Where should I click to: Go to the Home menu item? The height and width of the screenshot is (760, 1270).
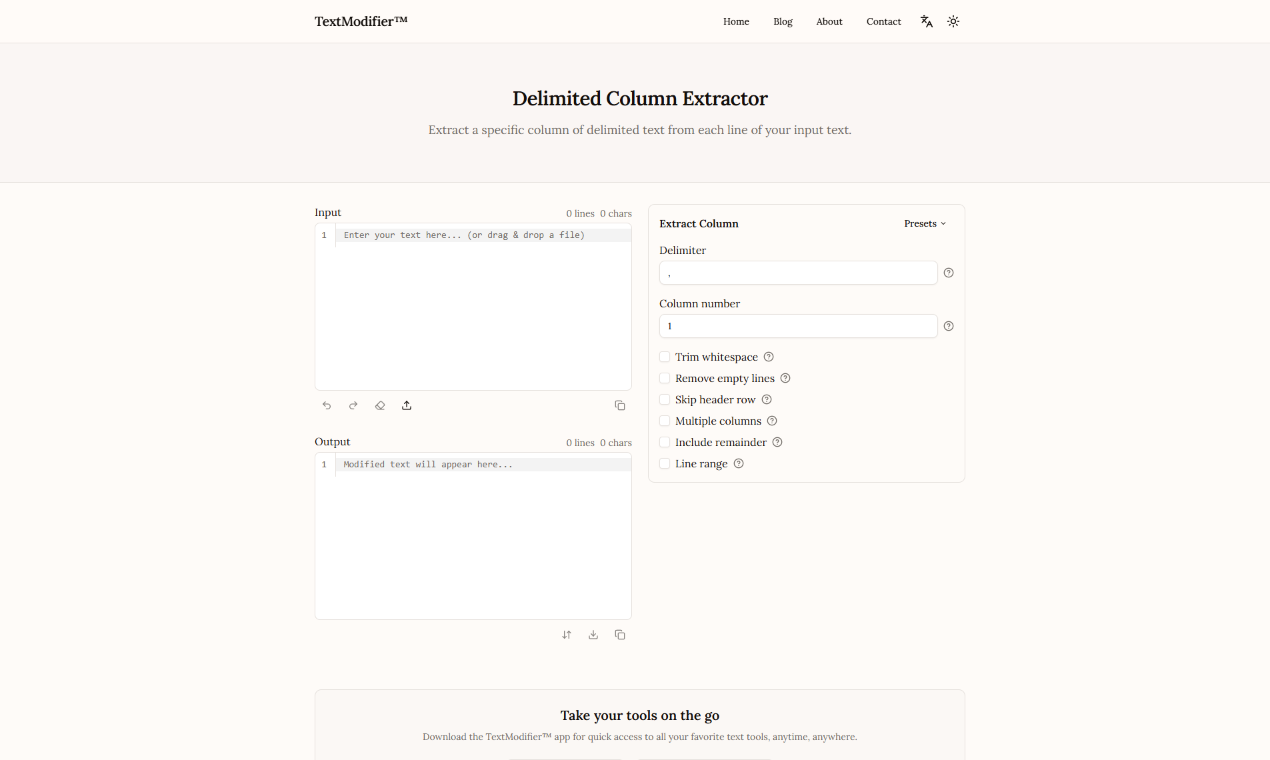pos(736,21)
